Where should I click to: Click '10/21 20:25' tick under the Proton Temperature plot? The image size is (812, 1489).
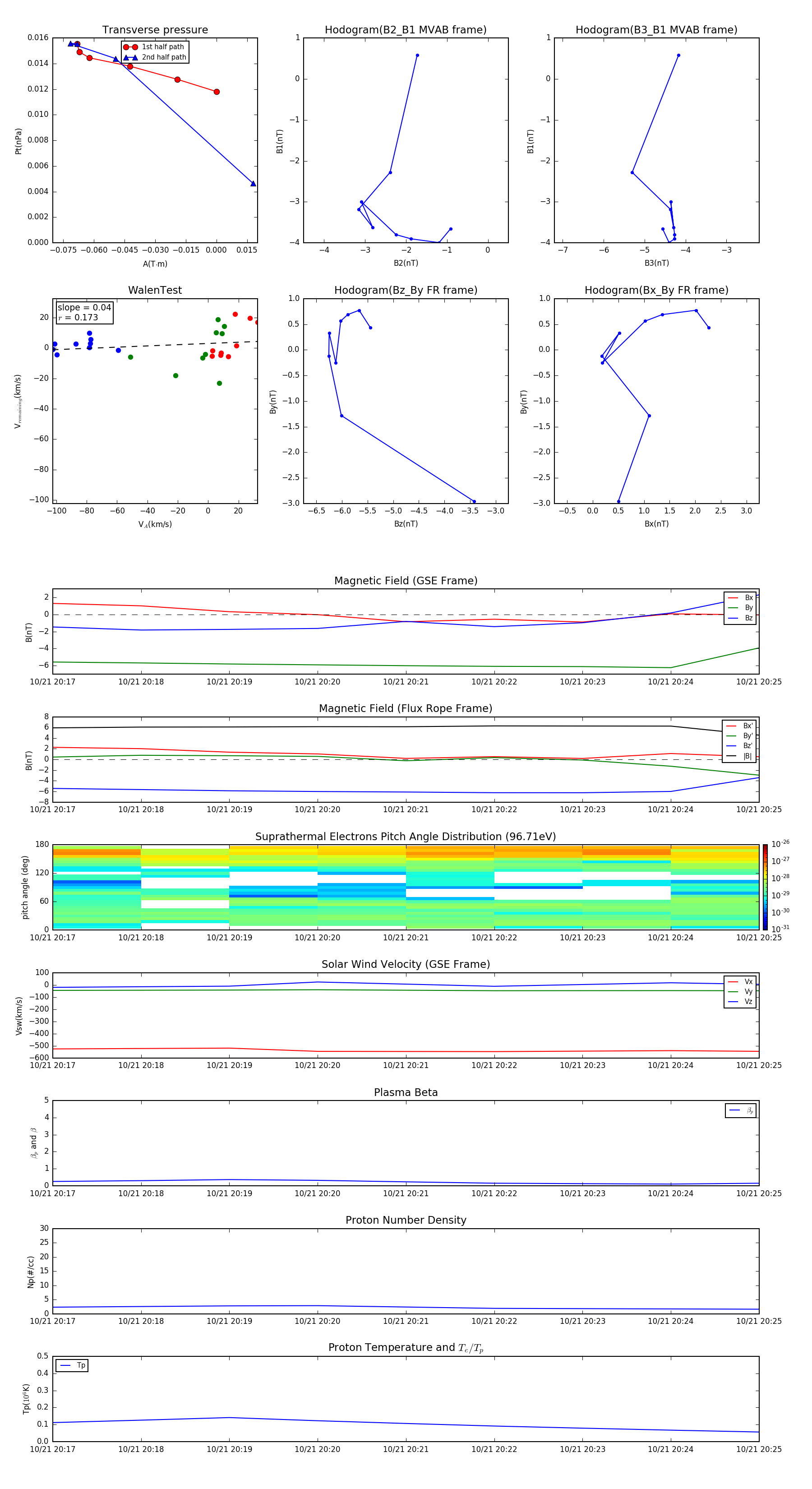(x=759, y=1449)
